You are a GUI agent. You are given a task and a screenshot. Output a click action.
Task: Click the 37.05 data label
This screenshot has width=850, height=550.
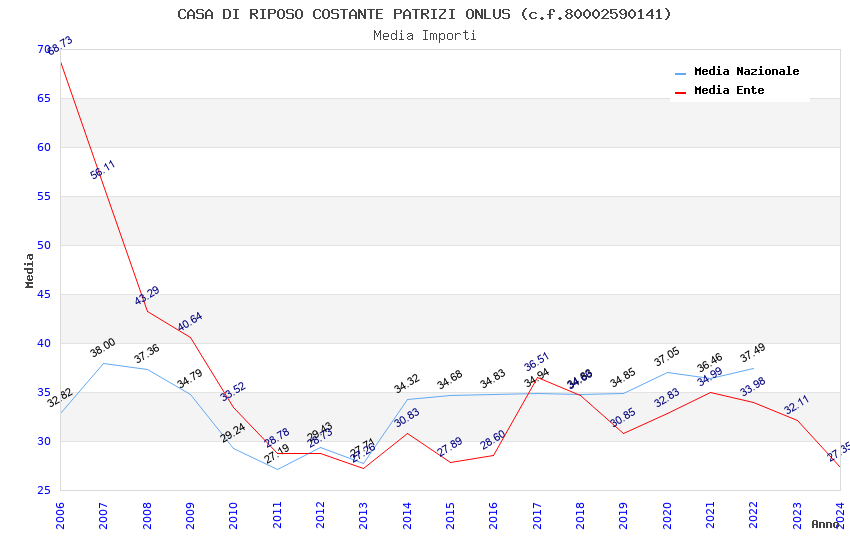pyautogui.click(x=667, y=357)
